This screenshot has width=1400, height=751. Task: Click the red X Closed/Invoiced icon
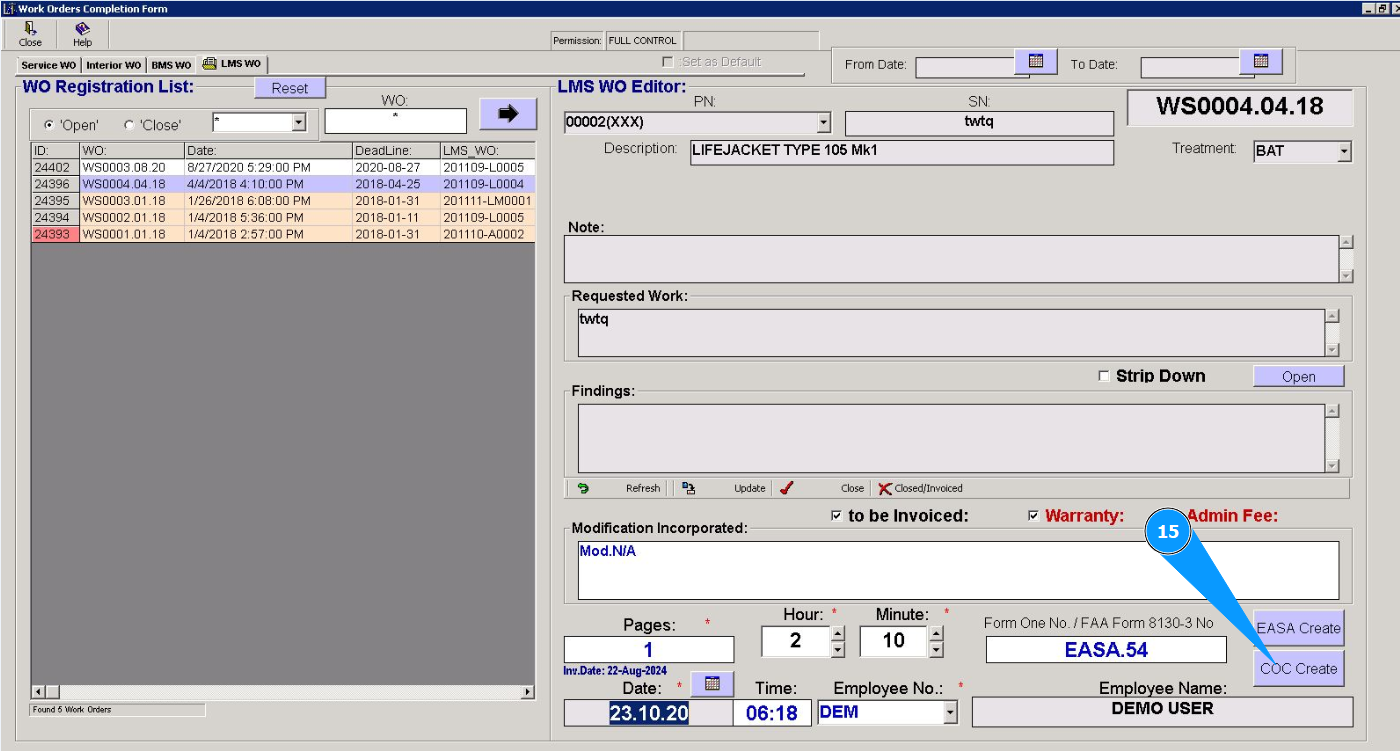click(x=884, y=488)
